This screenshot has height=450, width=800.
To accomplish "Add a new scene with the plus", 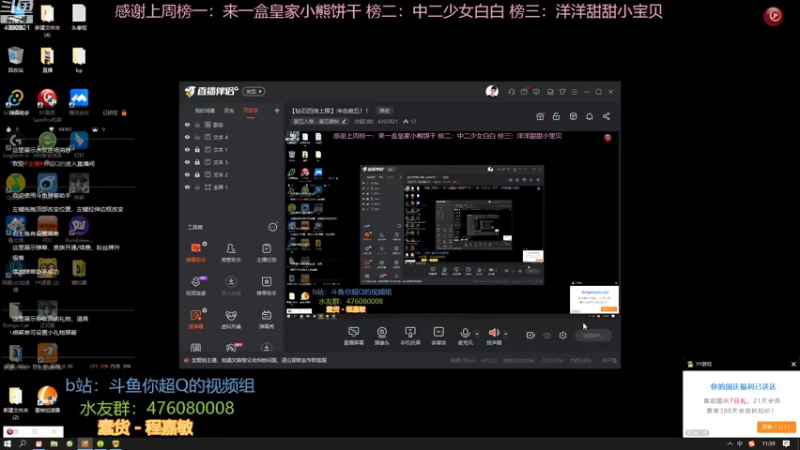I will (277, 110).
